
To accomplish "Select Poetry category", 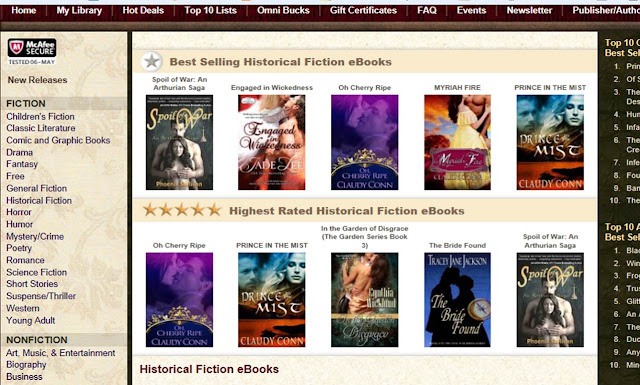I will [x=19, y=248].
